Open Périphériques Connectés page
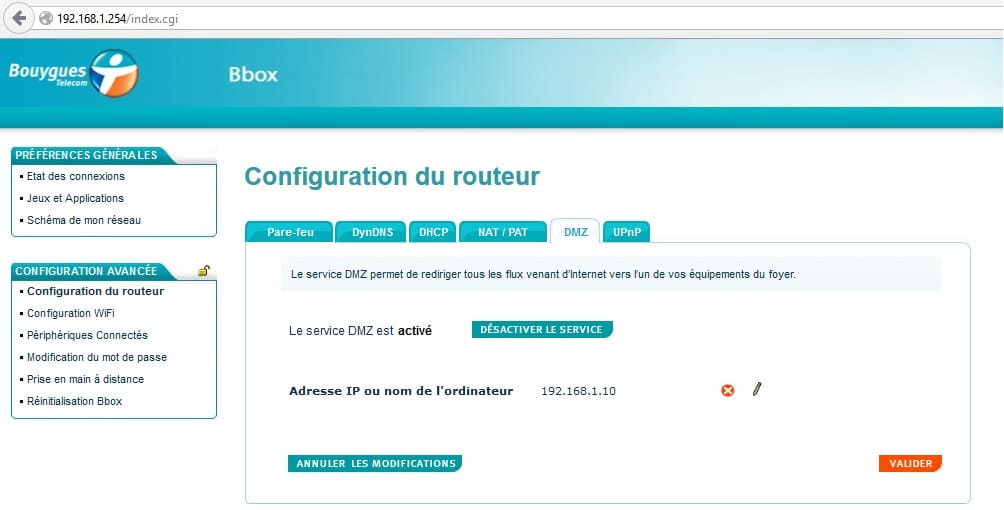This screenshot has height=510, width=1004. 87,335
